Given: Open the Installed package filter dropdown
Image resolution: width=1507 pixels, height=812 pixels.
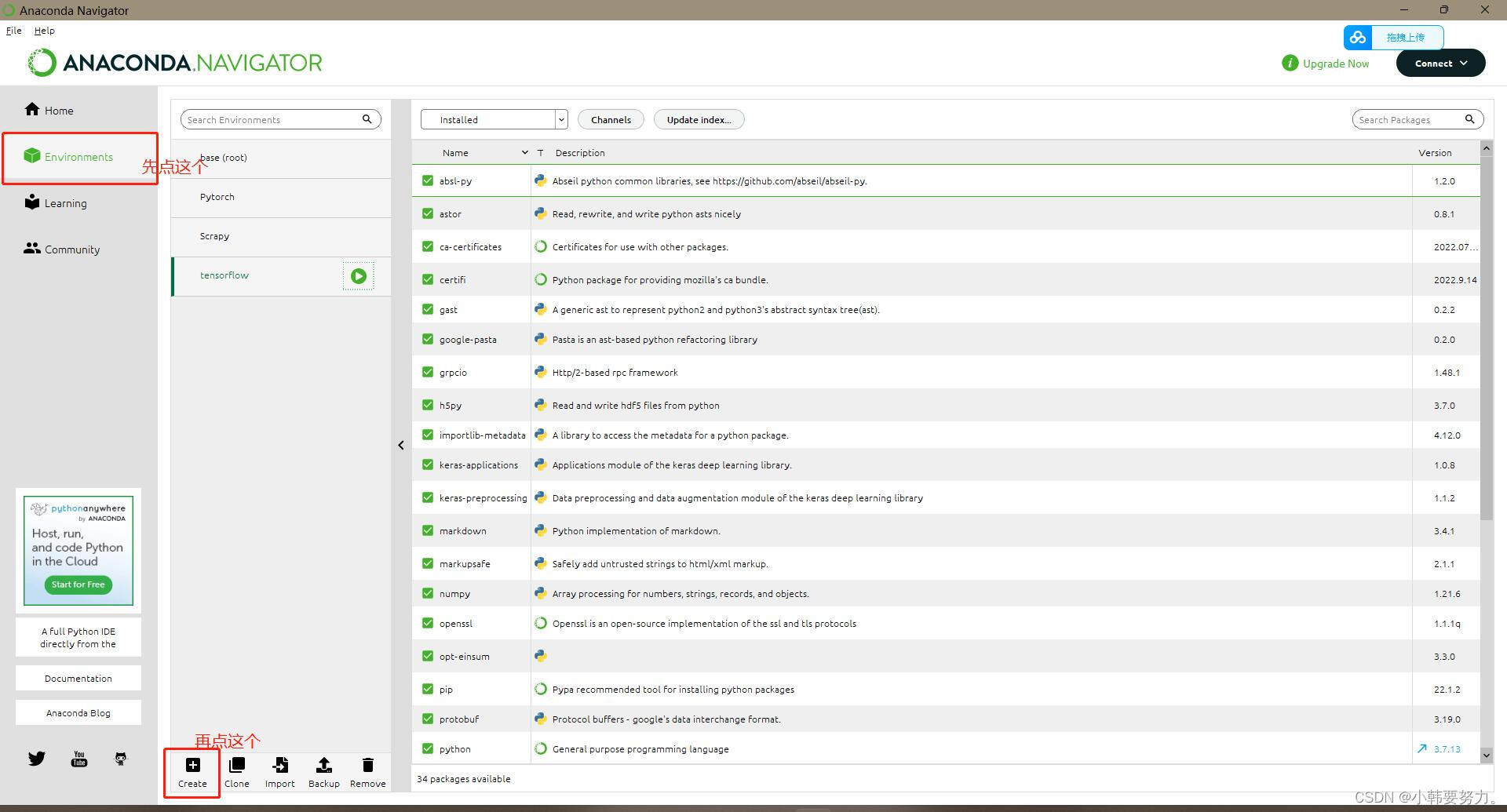Looking at the screenshot, I should click(494, 119).
